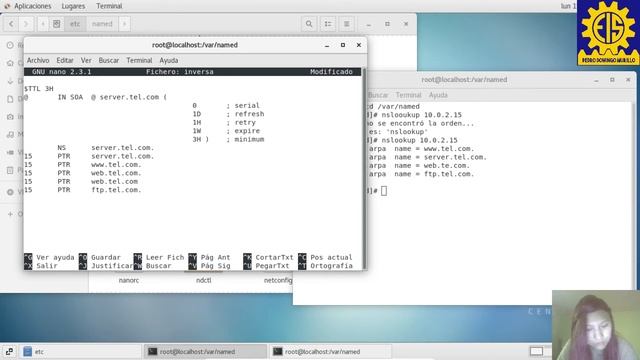
Task: Select the named path segment
Action: 102,24
